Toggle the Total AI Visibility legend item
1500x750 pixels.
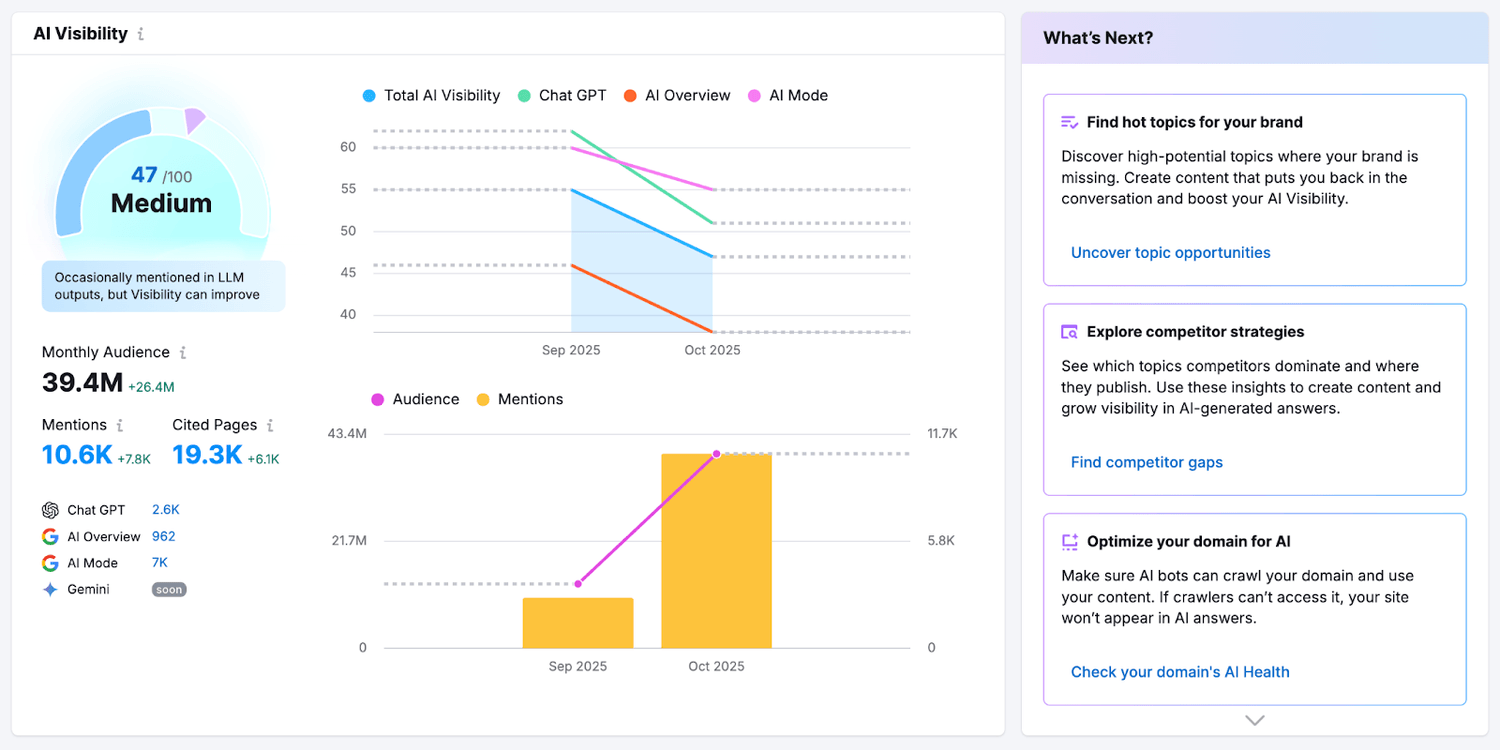point(430,95)
